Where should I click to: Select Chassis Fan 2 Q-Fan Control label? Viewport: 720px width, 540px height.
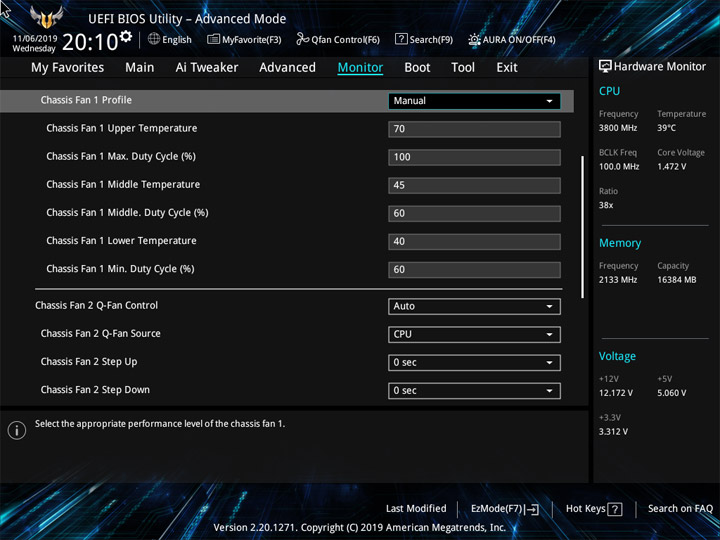[96, 305]
